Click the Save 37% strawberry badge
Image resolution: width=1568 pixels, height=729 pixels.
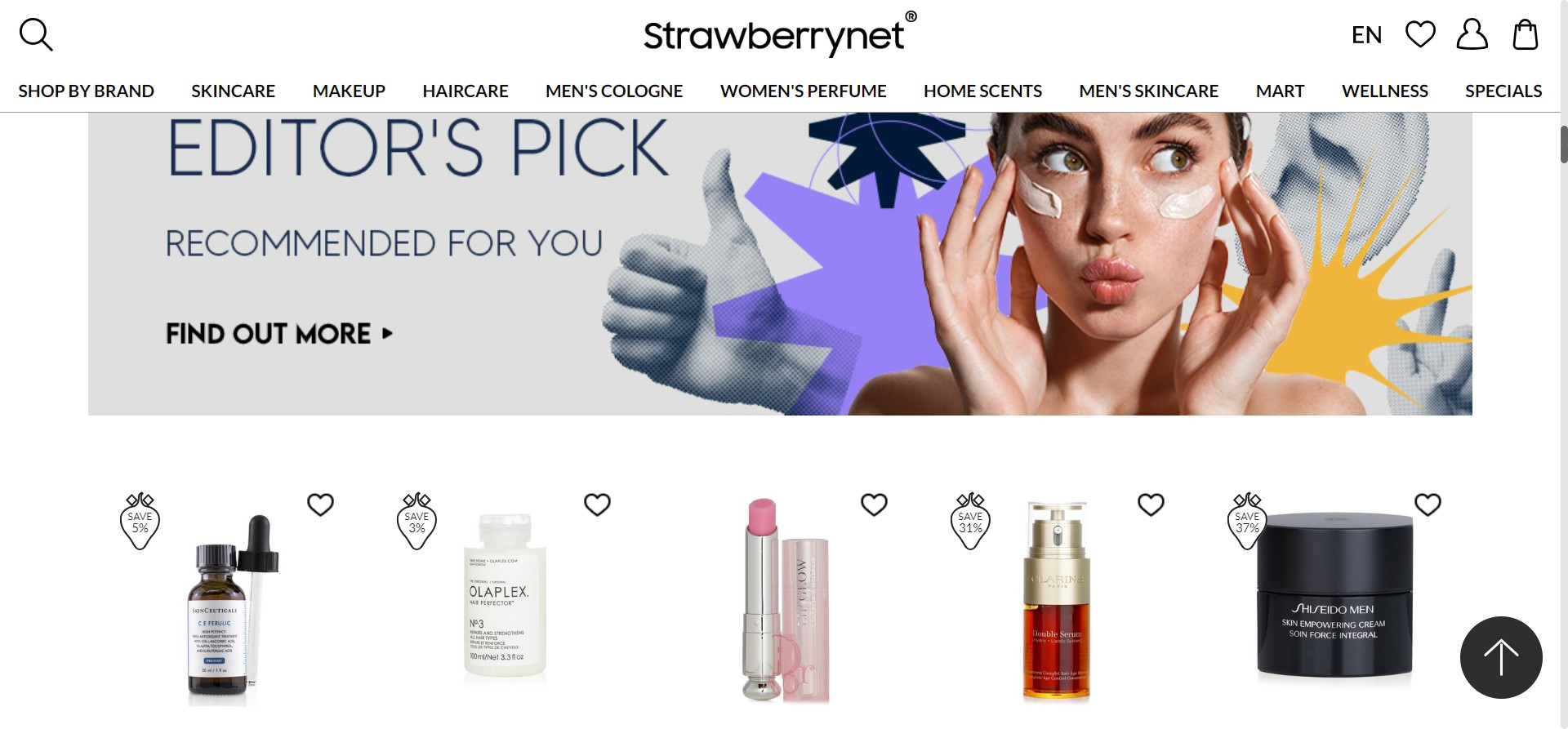click(1247, 521)
